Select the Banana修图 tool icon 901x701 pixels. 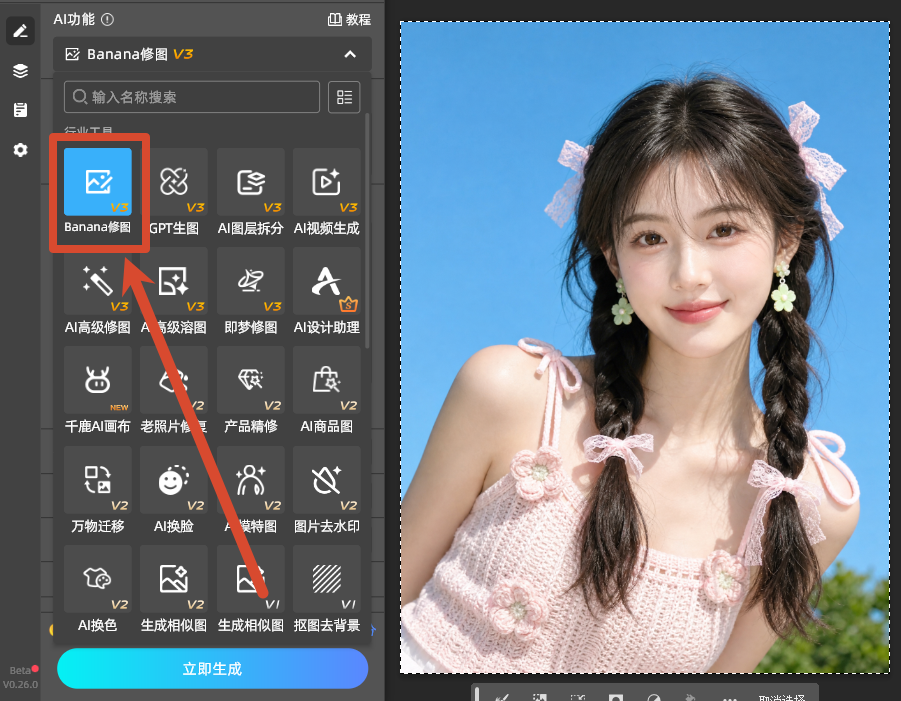coord(98,182)
